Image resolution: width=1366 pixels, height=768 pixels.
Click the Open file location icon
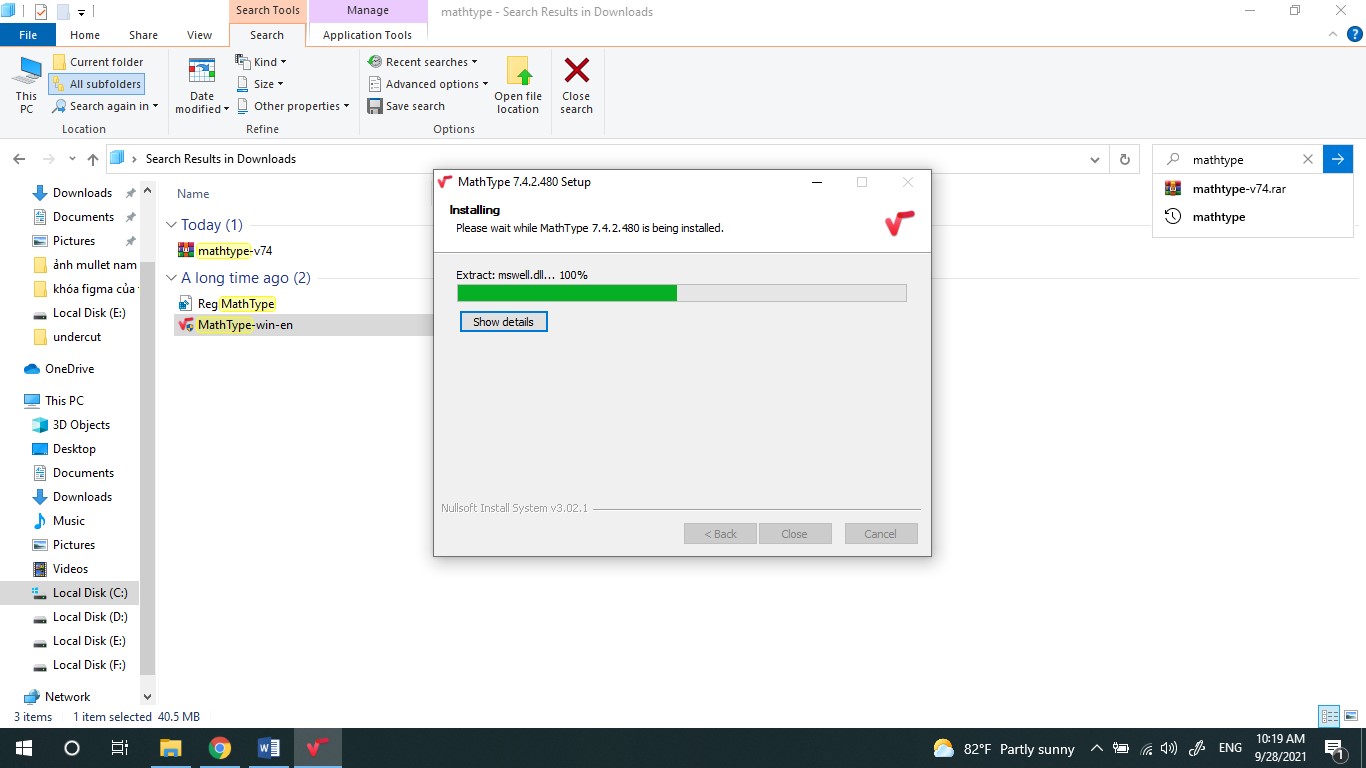coord(518,73)
